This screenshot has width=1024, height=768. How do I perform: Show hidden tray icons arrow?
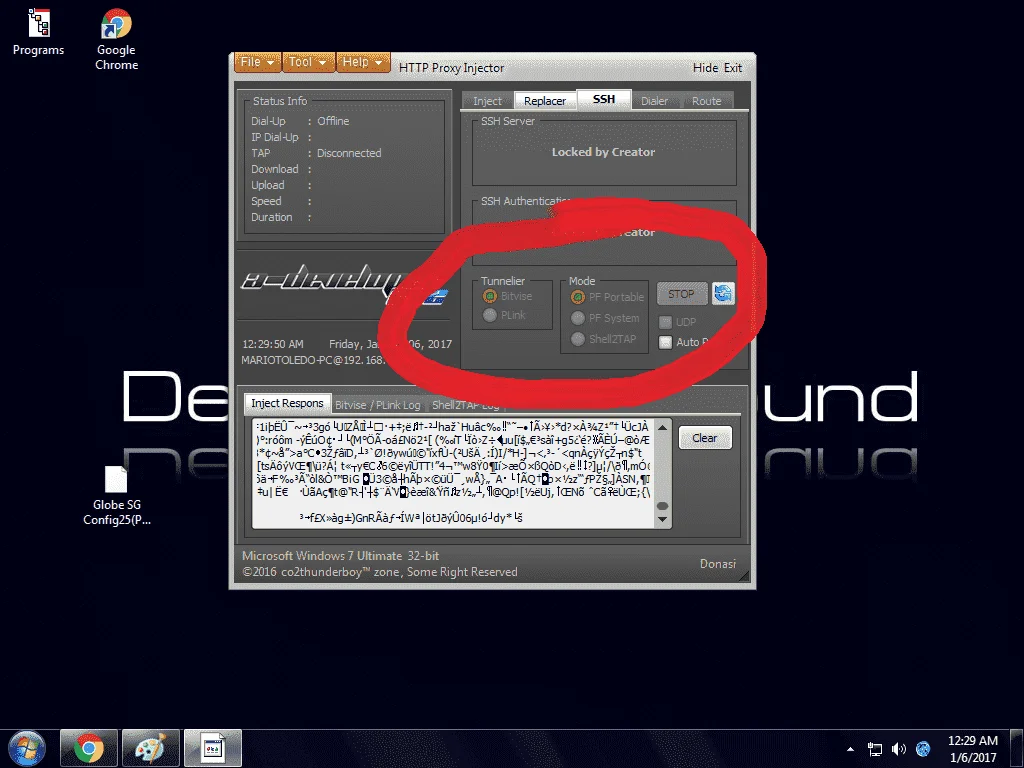(850, 749)
